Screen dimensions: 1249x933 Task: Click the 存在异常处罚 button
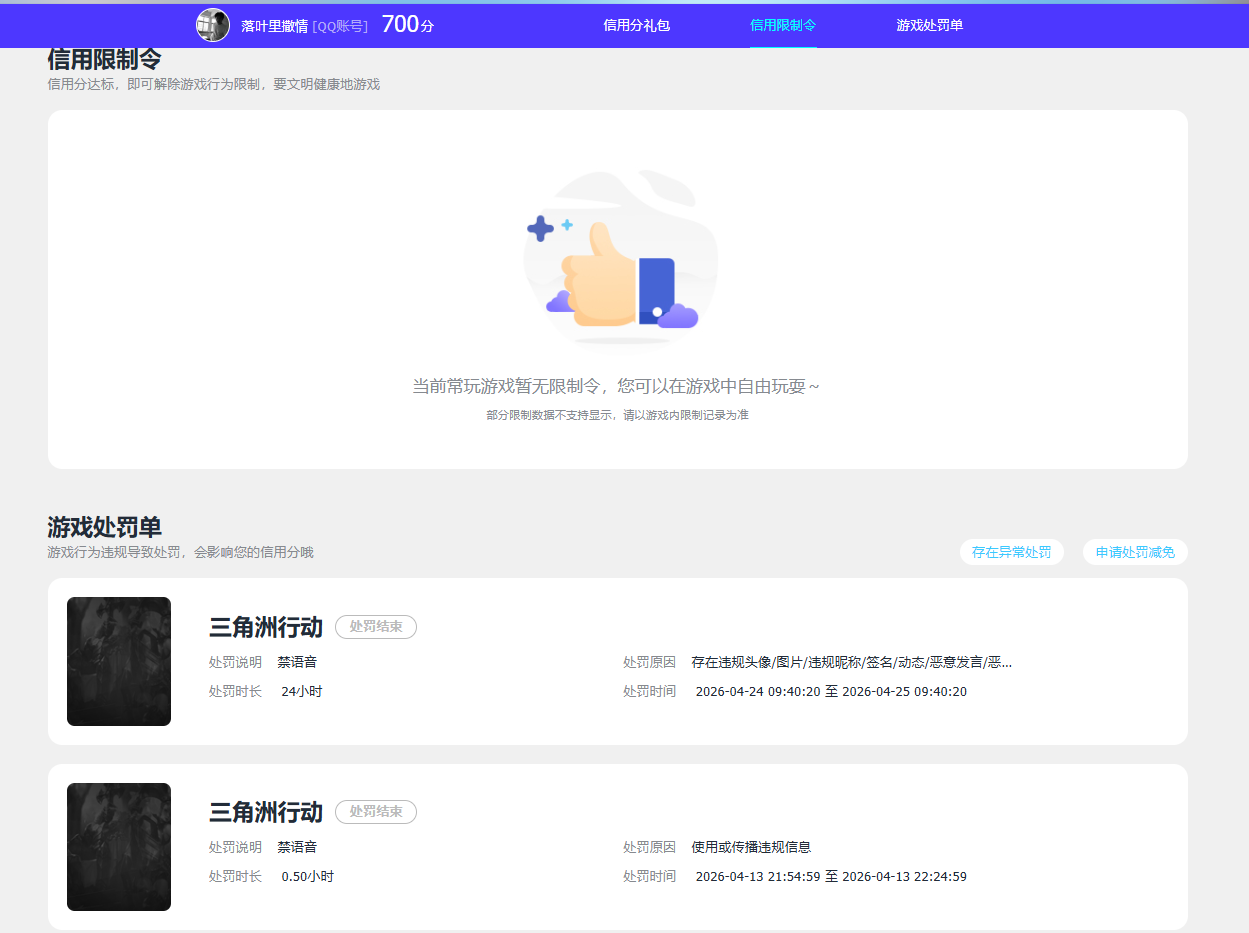click(1012, 552)
